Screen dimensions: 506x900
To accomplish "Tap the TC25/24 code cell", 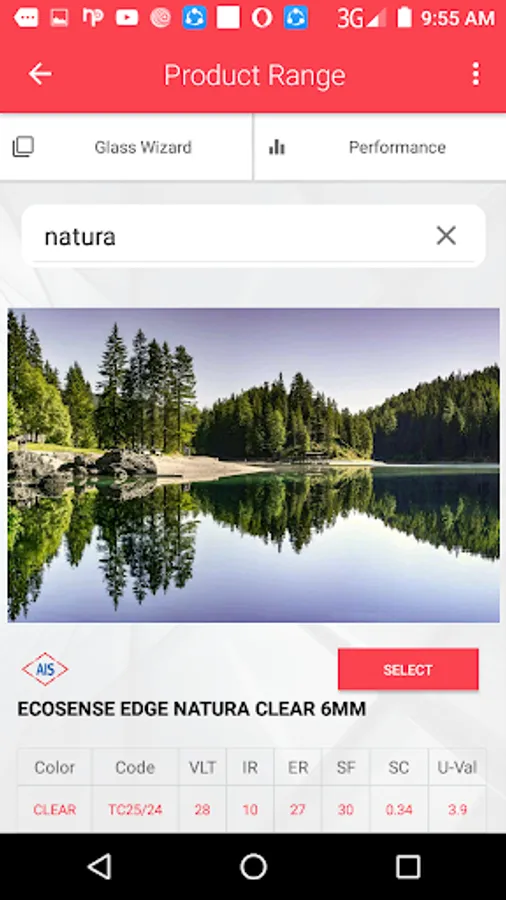I will 135,810.
